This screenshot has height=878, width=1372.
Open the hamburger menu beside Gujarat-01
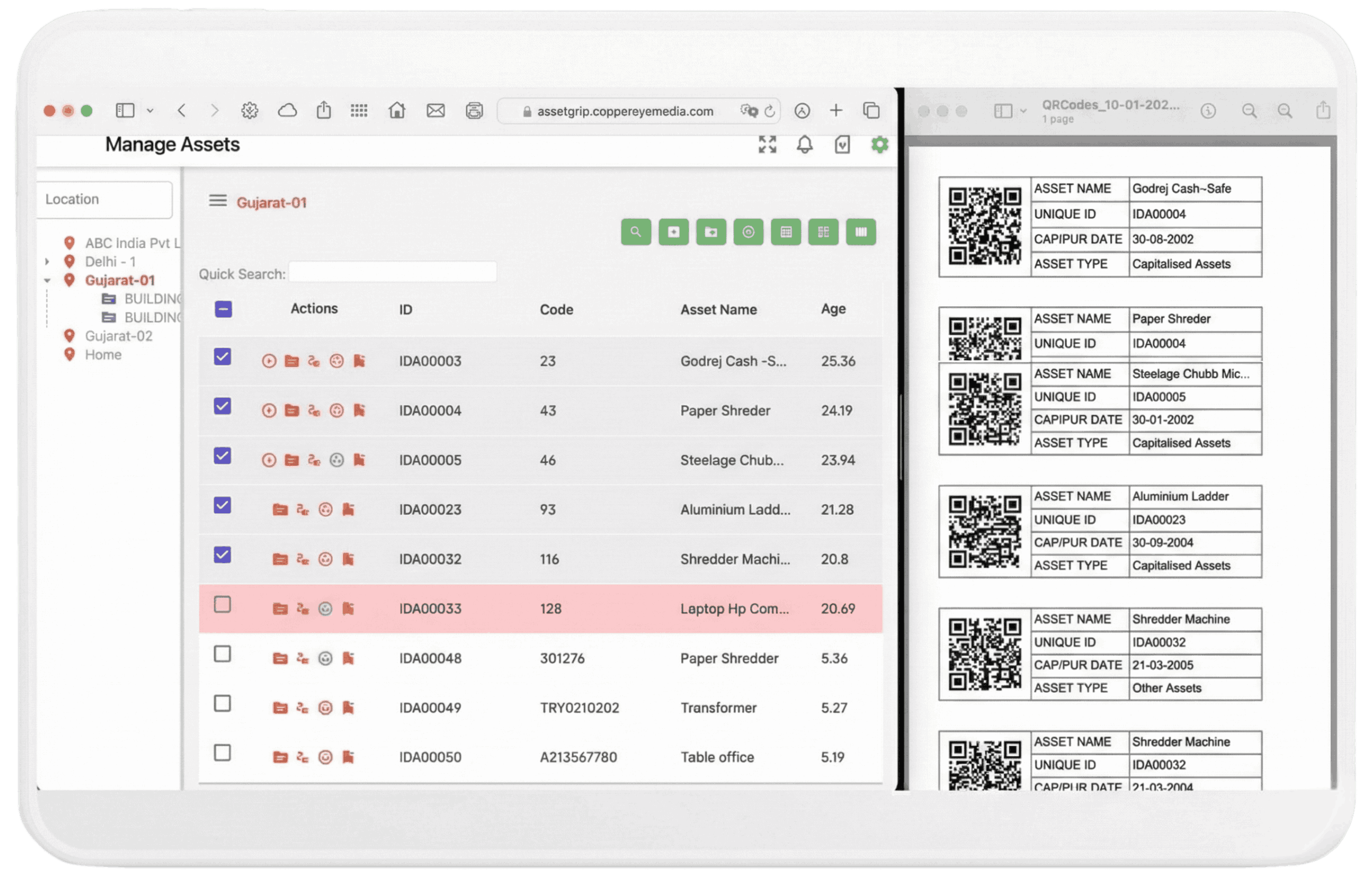[x=217, y=201]
